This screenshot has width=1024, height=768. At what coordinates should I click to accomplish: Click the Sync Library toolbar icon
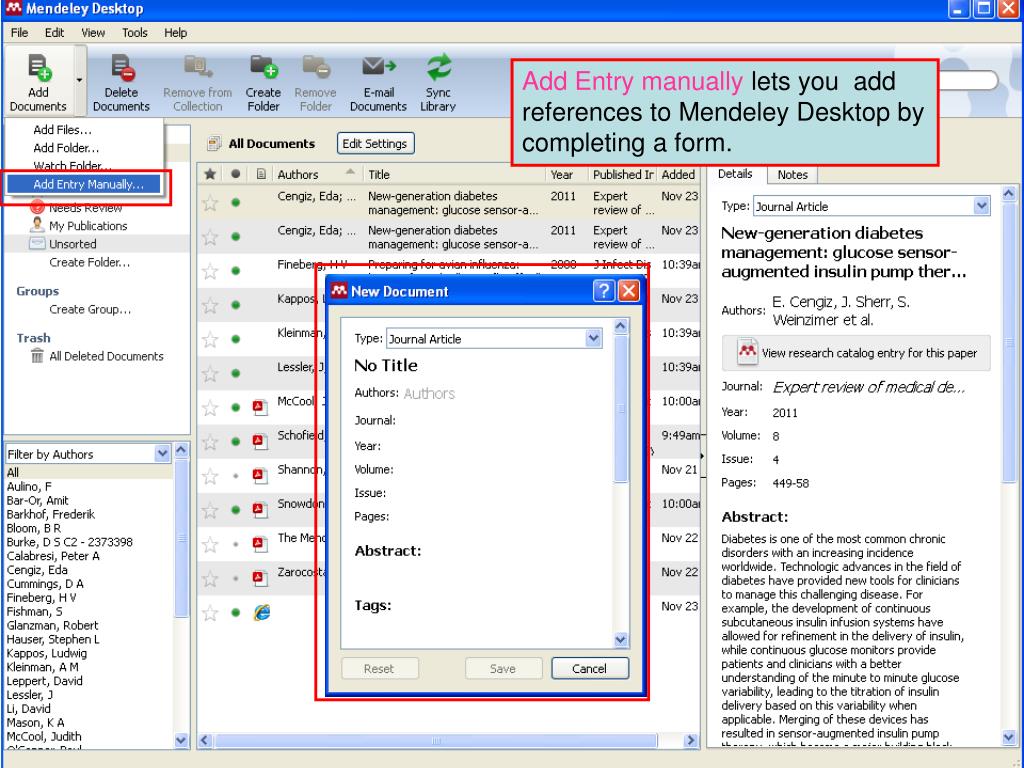click(x=438, y=82)
